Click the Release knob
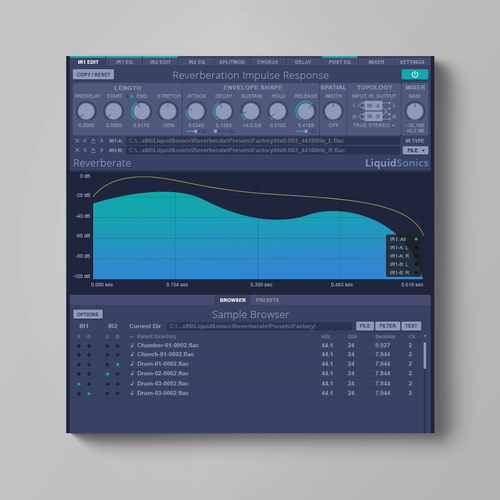500x500 pixels. 305,111
